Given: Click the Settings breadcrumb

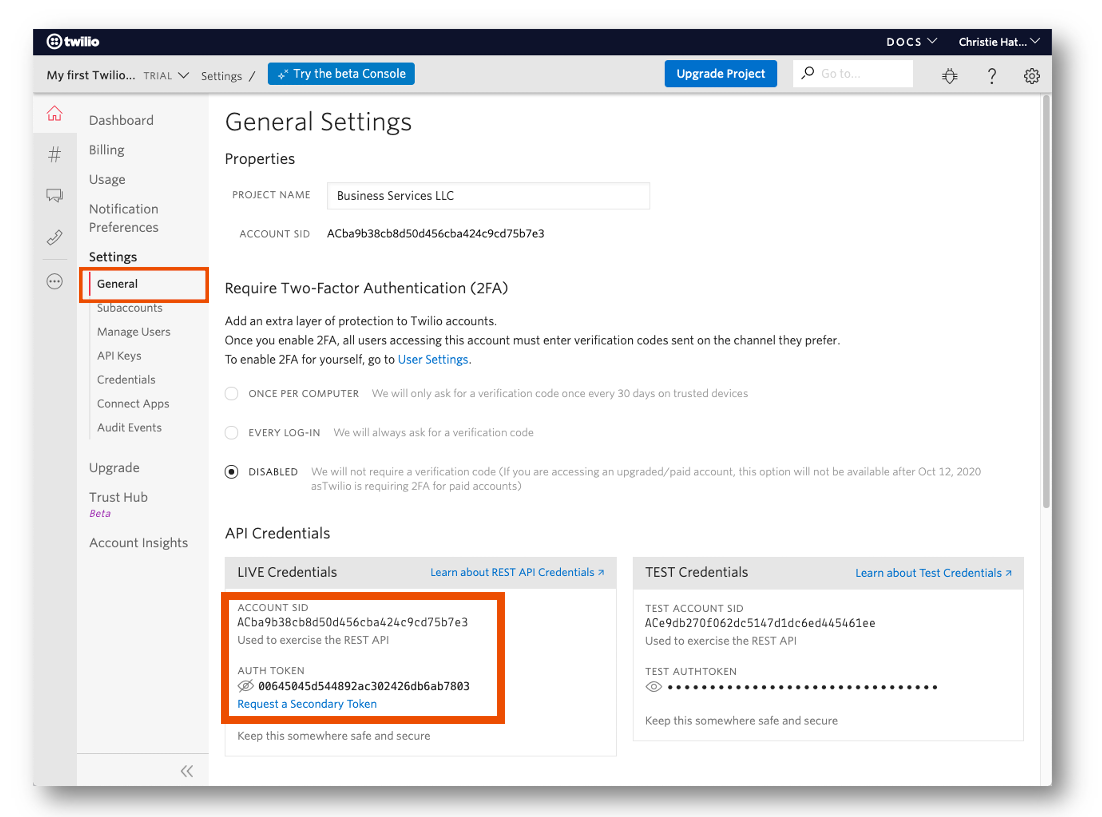Looking at the screenshot, I should pos(221,76).
